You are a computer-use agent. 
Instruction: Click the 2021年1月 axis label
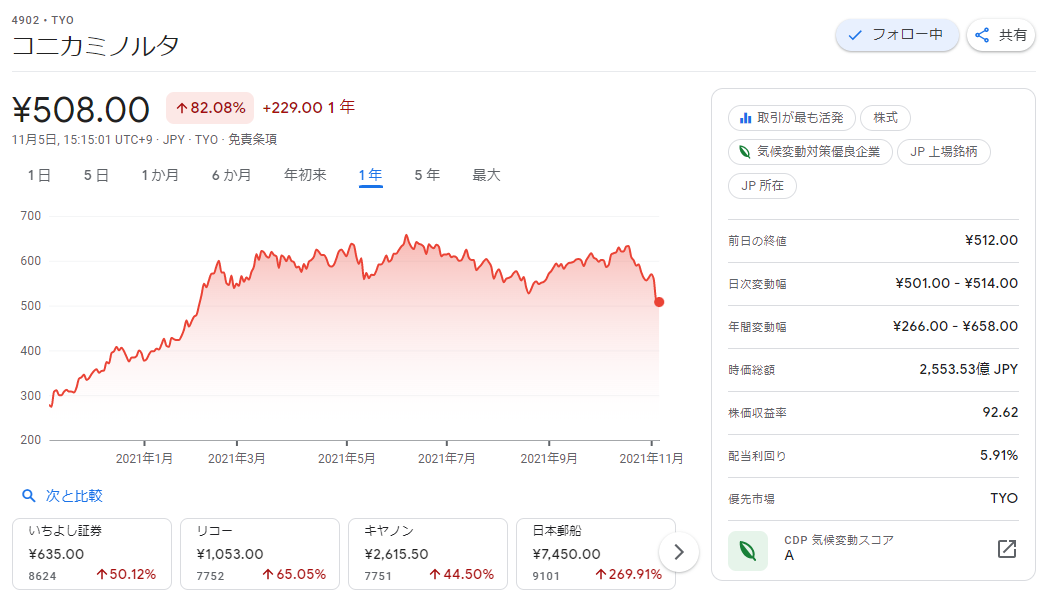(x=144, y=459)
